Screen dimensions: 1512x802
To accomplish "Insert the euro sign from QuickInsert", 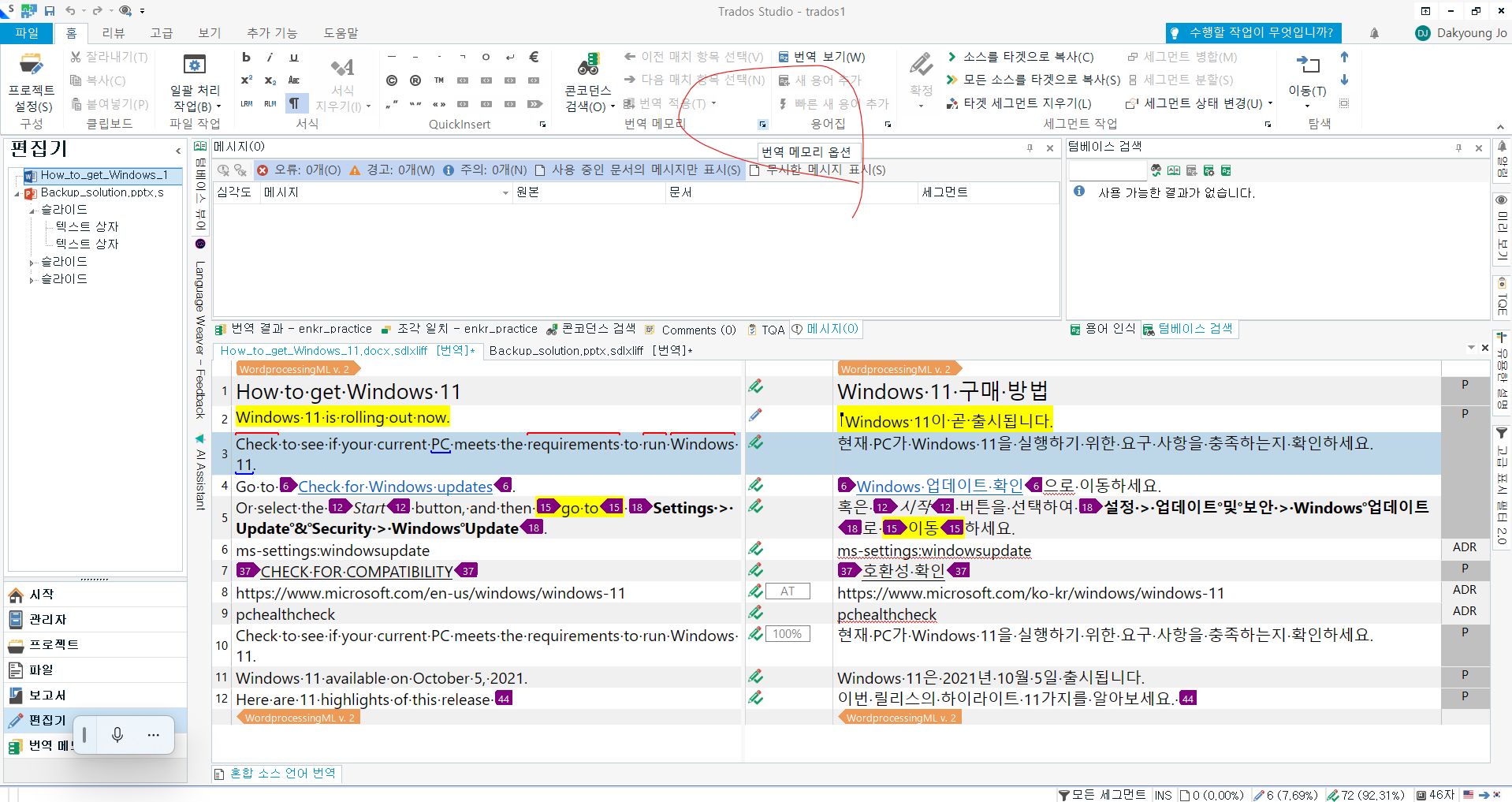I will click(x=534, y=57).
